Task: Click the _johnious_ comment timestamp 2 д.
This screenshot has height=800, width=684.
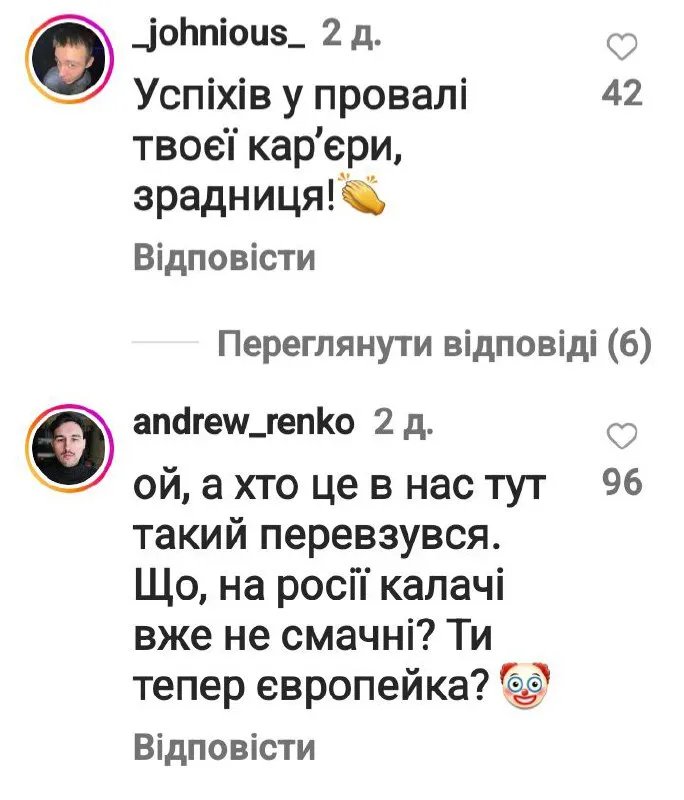Action: (351, 37)
